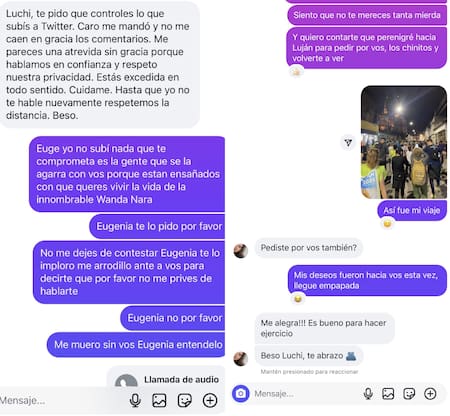Image resolution: width=450 pixels, height=416 pixels.
Task: Open the image gallery icon in right chat
Action: pos(388,394)
